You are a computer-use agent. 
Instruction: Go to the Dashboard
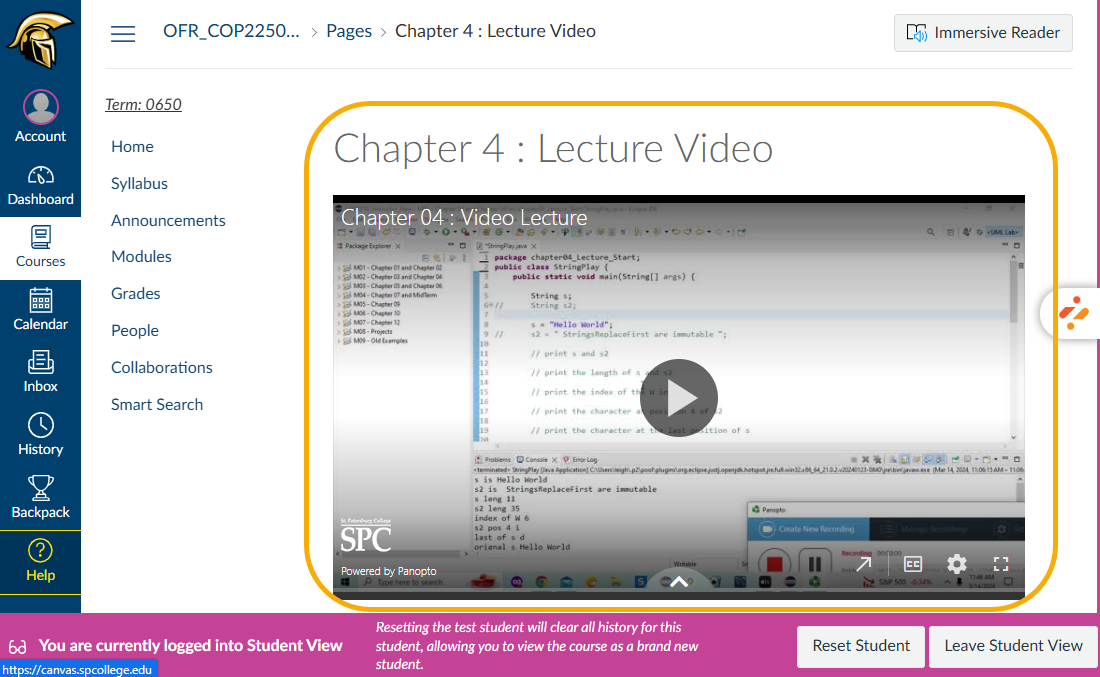point(40,187)
